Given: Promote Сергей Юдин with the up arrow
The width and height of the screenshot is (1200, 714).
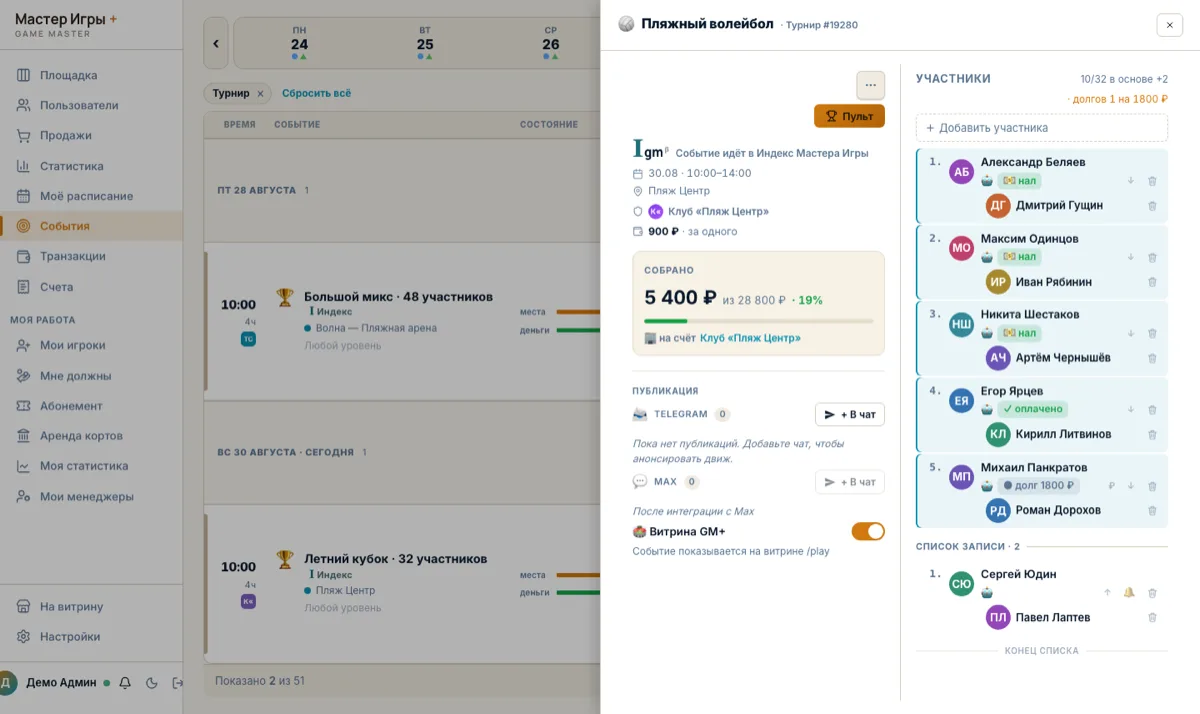Looking at the screenshot, I should pyautogui.click(x=1107, y=593).
